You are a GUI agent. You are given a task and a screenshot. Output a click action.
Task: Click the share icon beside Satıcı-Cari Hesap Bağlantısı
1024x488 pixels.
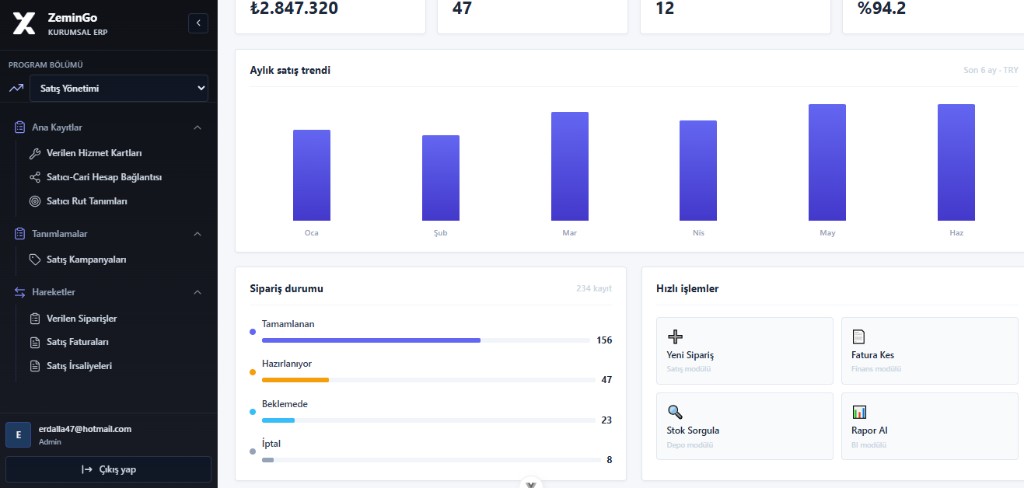(35, 177)
